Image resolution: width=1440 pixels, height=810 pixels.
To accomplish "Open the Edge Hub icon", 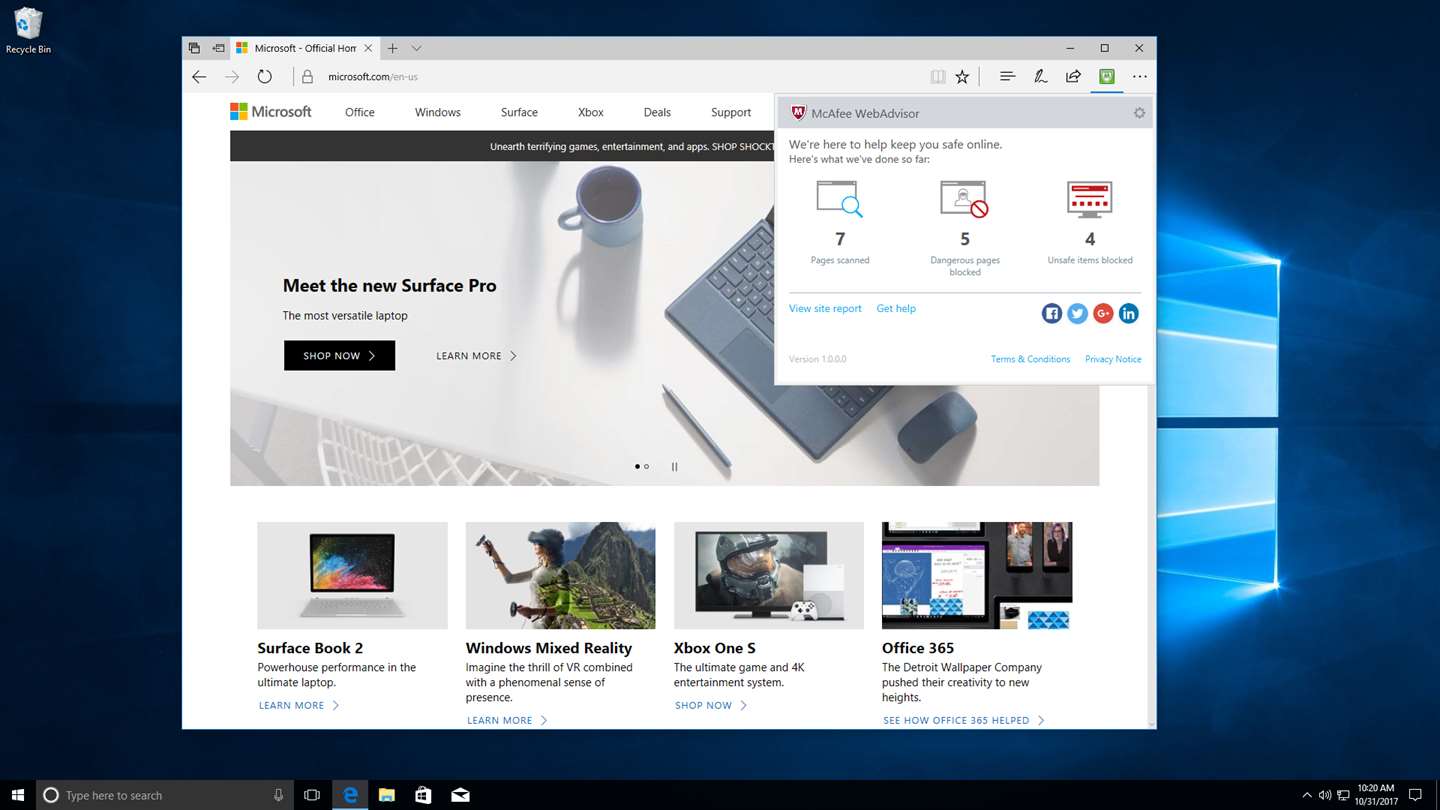I will (x=1007, y=77).
